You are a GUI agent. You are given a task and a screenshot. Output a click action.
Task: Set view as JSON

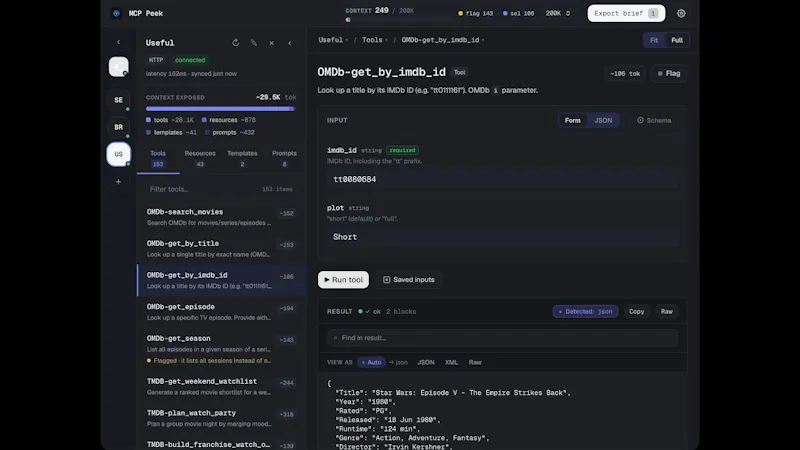click(x=426, y=362)
